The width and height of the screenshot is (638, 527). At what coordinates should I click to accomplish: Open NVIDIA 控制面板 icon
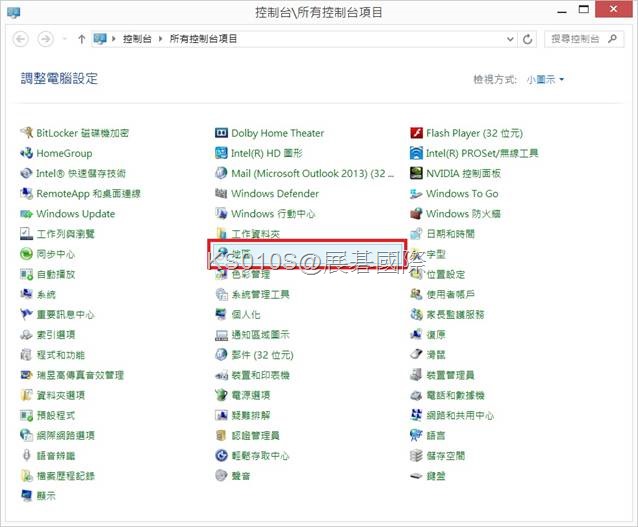[417, 173]
